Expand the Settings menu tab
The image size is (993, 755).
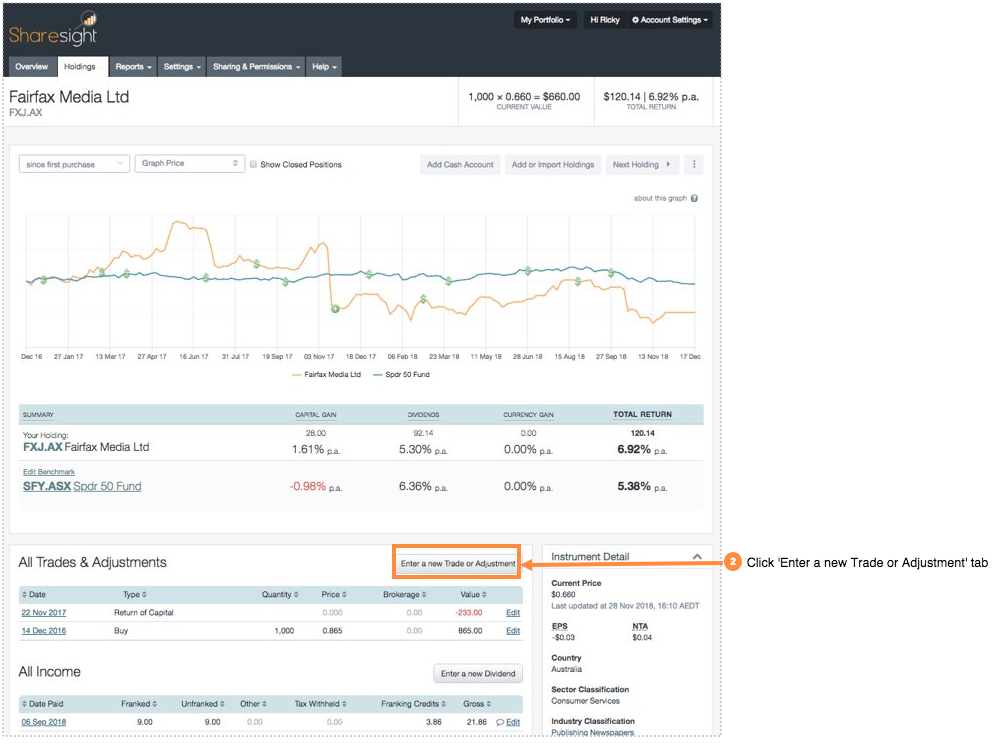coord(182,67)
